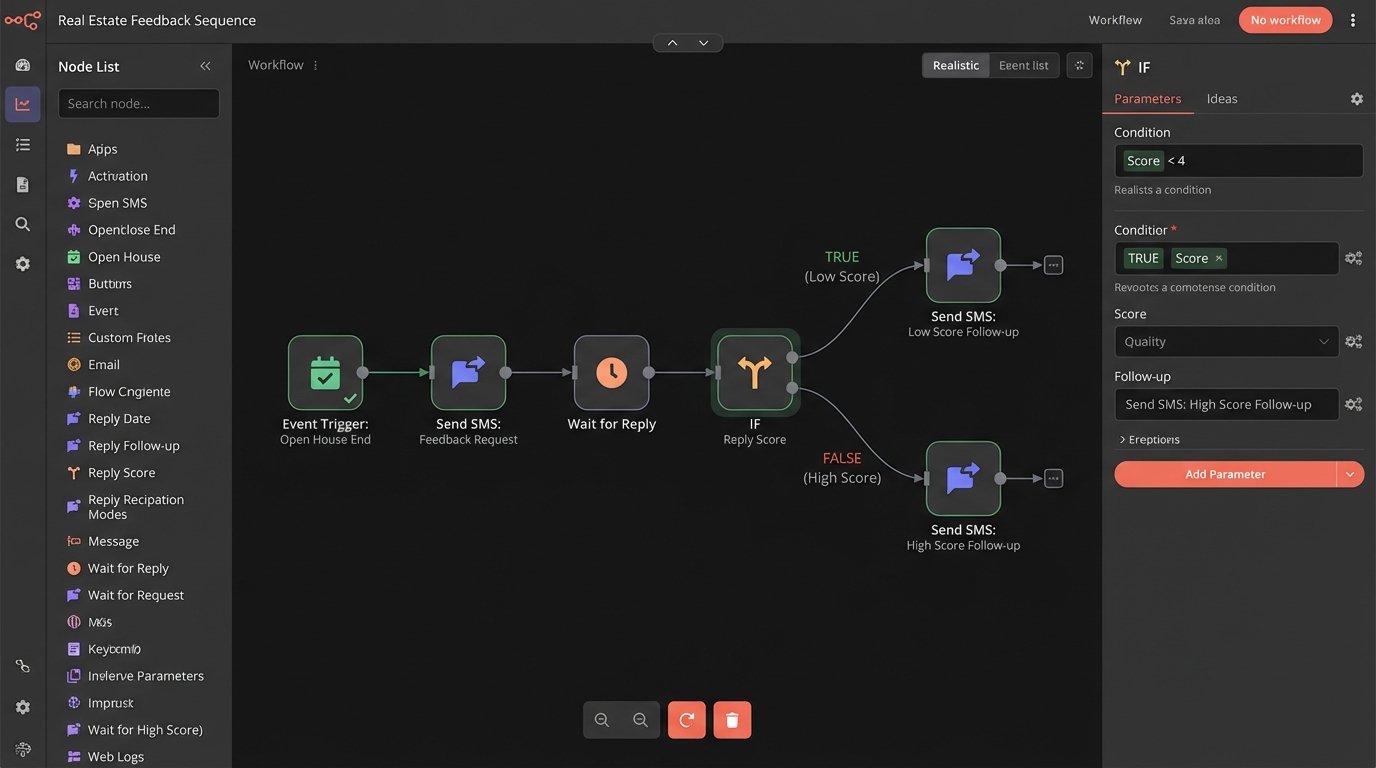Remove the Score tag from condition
The image size is (1376, 768).
[x=1218, y=258]
